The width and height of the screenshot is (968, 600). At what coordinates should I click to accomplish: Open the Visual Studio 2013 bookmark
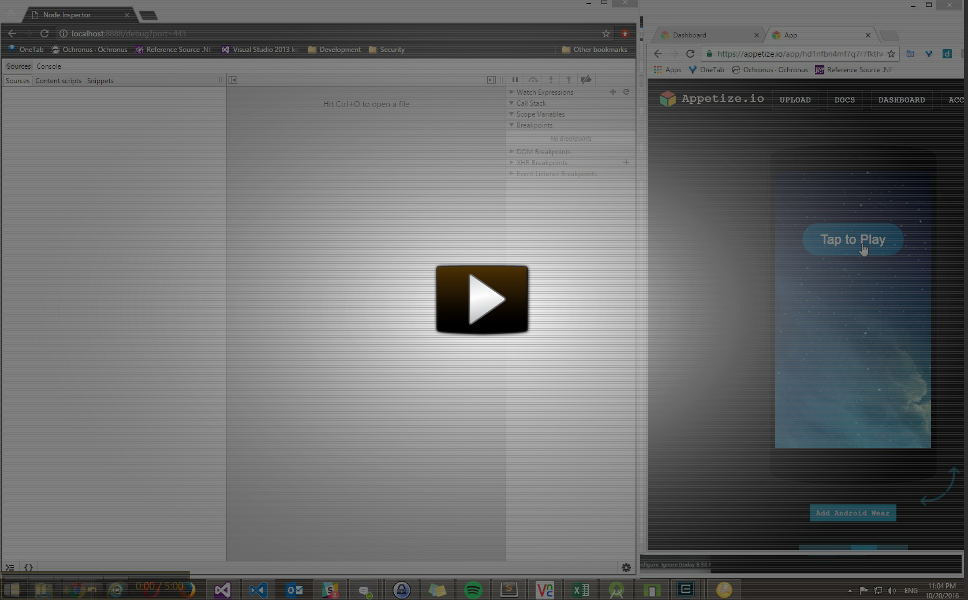[x=259, y=49]
